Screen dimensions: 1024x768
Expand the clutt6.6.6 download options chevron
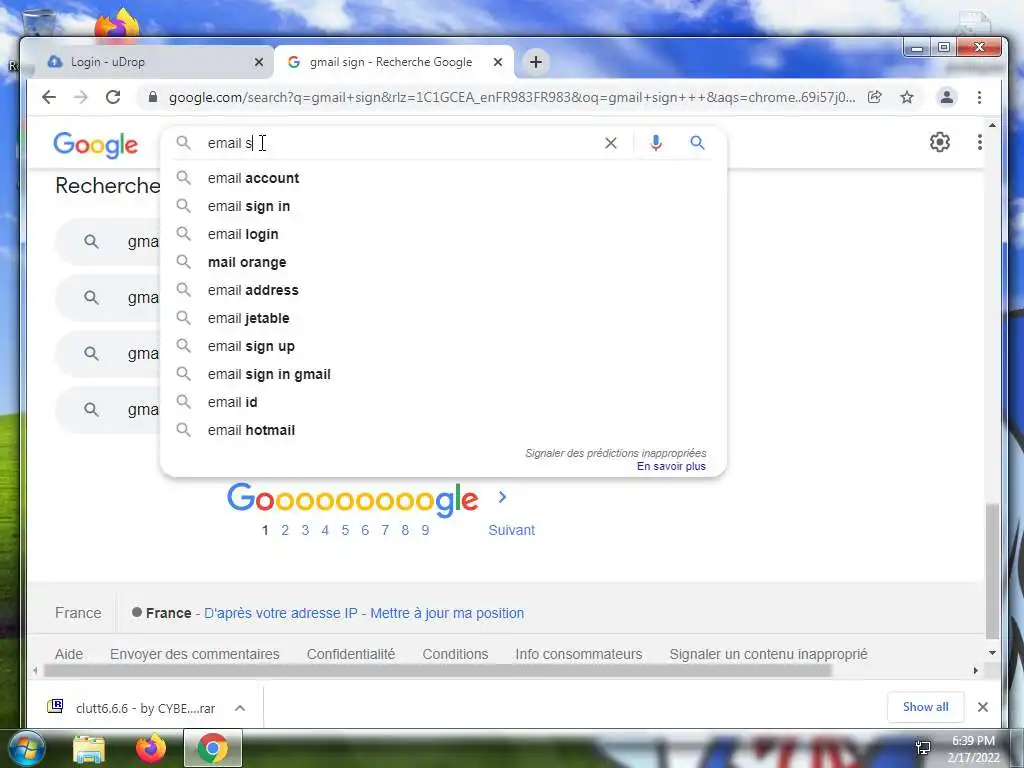[240, 708]
